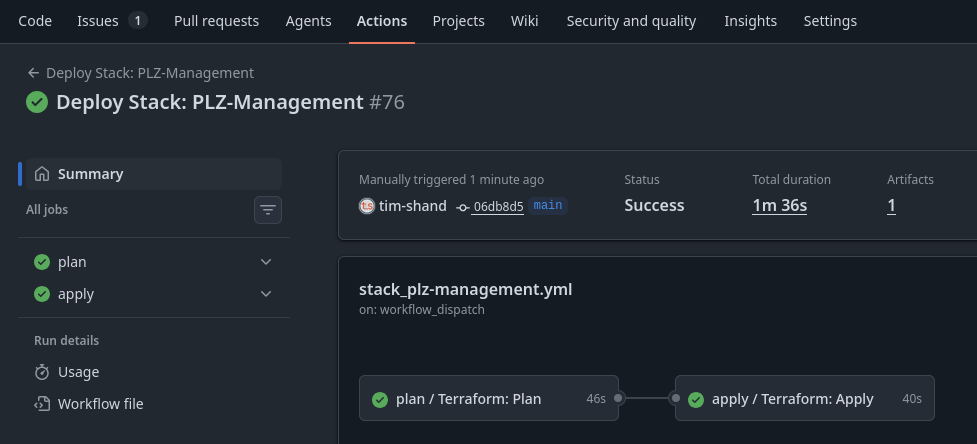Image resolution: width=977 pixels, height=444 pixels.
Task: Click the 40s duration on apply node
Action: tap(912, 399)
